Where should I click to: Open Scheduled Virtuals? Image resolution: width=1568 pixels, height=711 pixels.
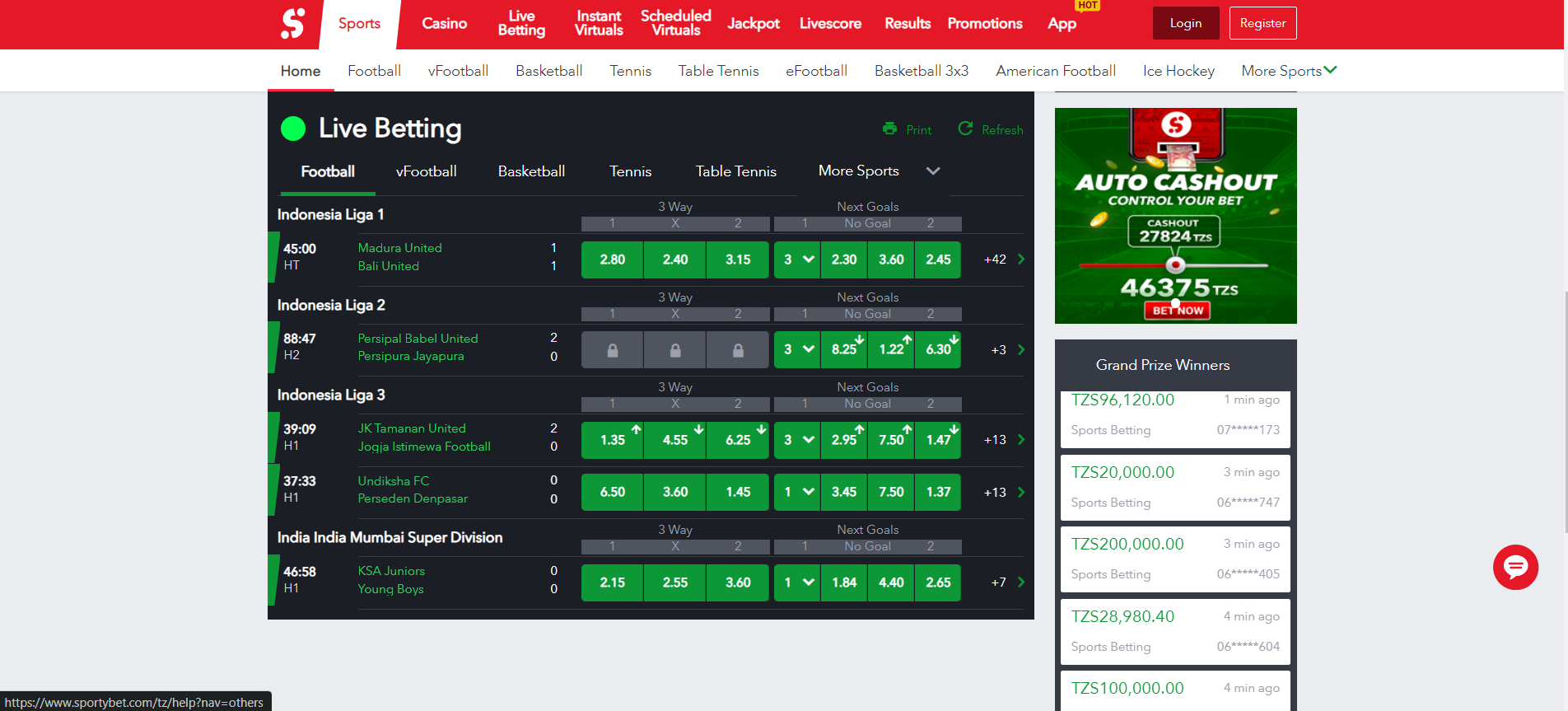676,23
